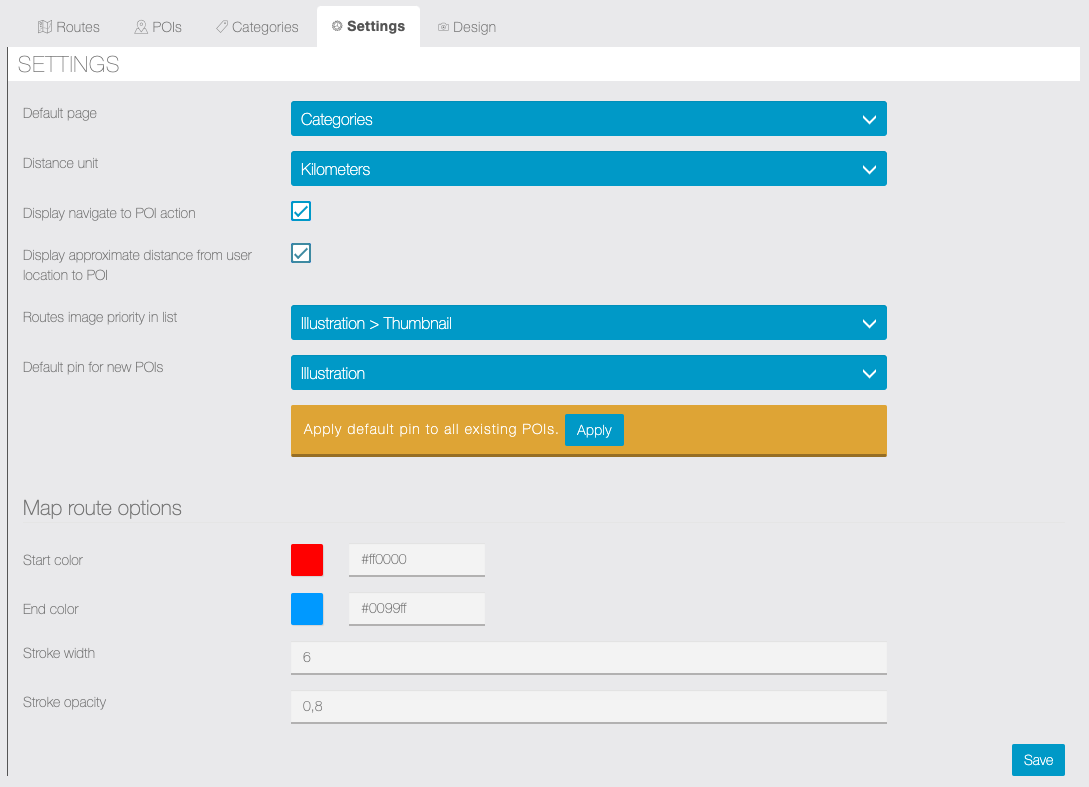The image size is (1089, 787).
Task: Switch to the Design tab
Action: click(x=467, y=27)
